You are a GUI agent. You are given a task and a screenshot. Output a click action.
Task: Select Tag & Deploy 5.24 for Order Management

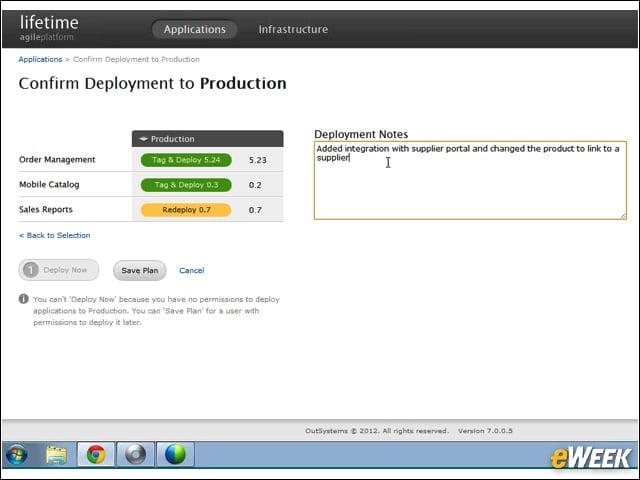point(186,160)
